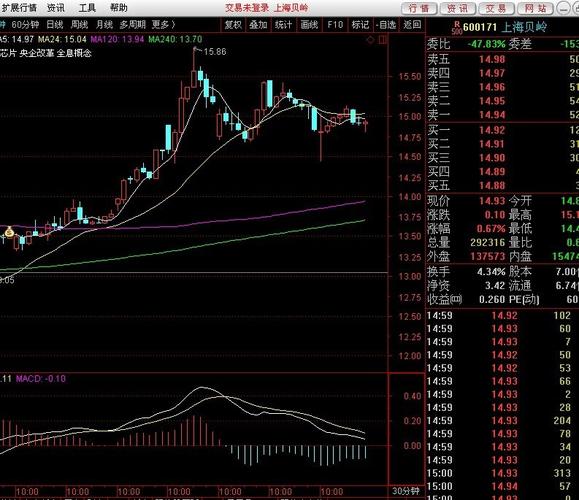Click the R500 badge beside the stock code

(x=457, y=28)
